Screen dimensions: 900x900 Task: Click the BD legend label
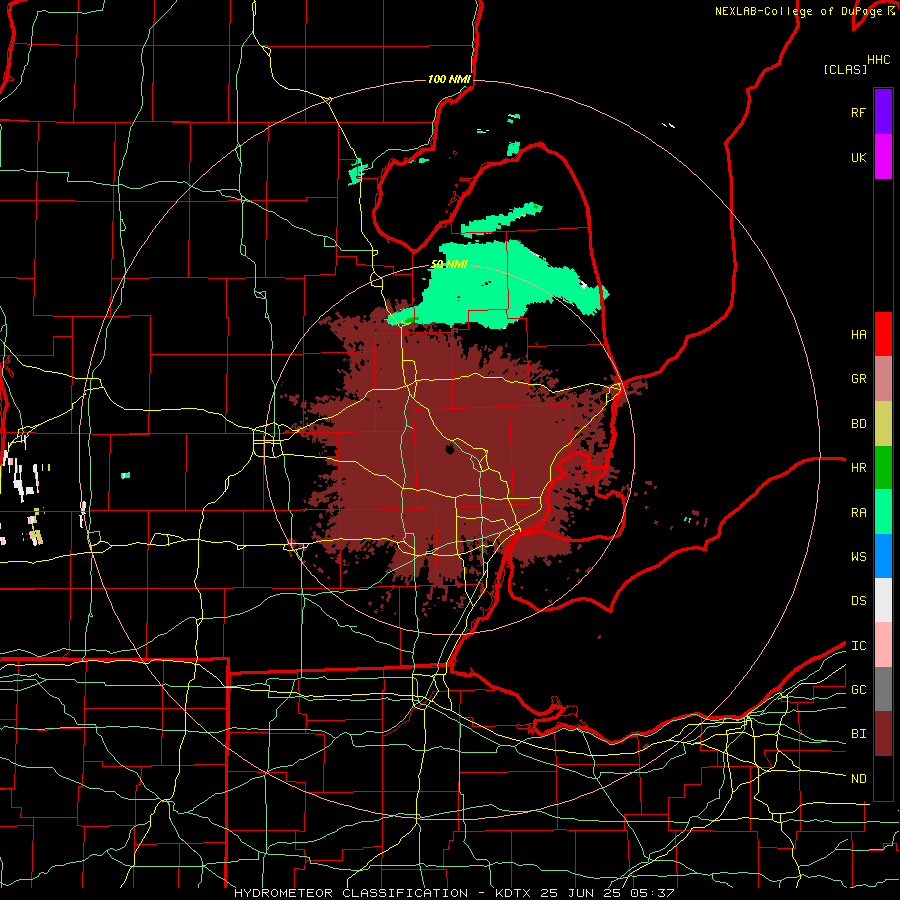[858, 424]
